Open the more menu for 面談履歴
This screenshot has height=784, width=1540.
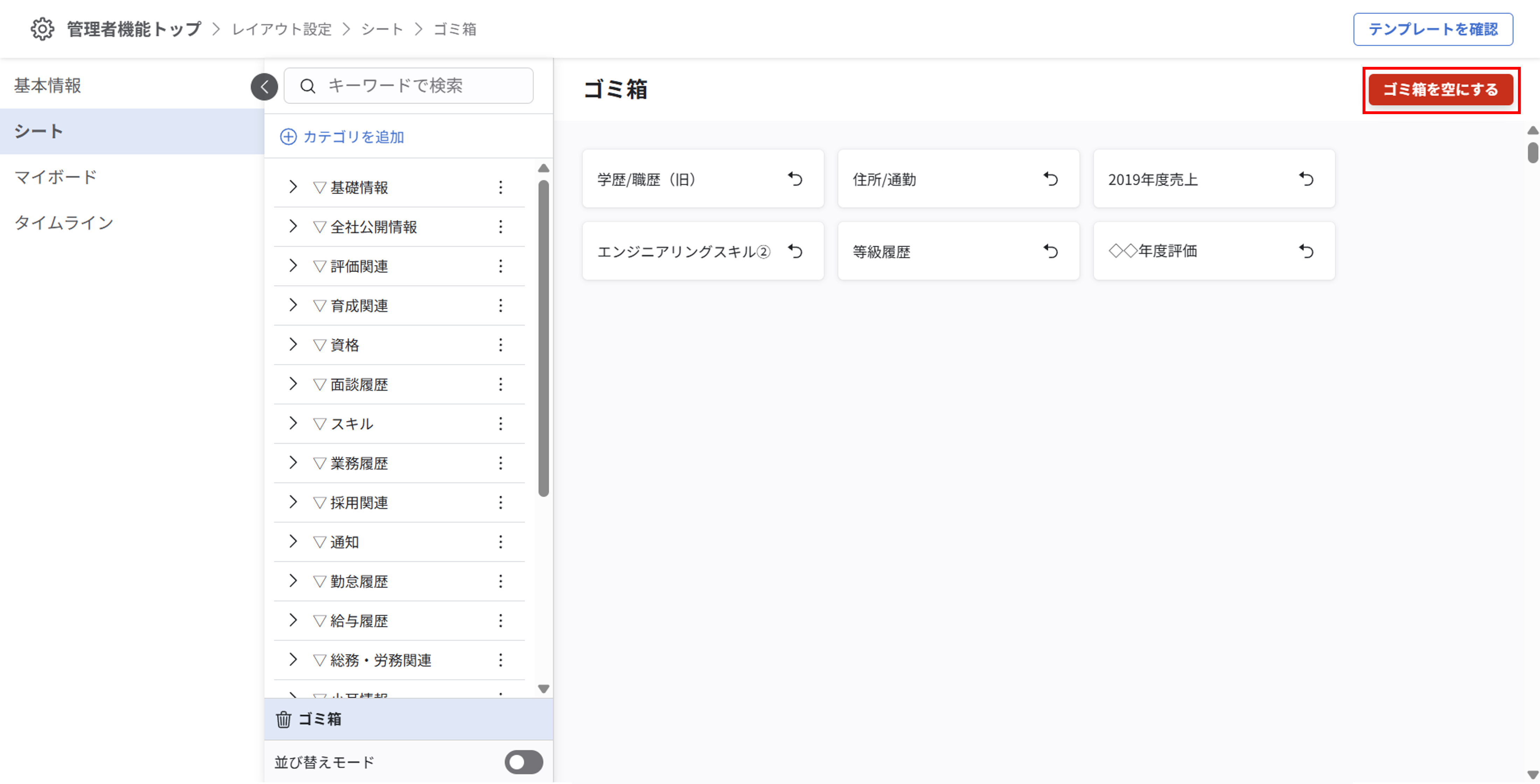click(x=500, y=385)
